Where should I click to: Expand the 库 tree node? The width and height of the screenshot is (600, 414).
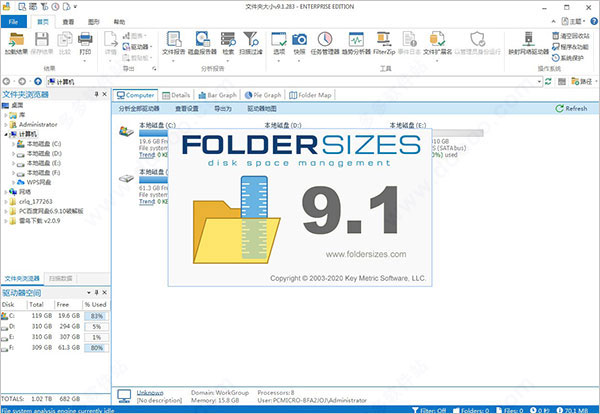tap(6, 115)
